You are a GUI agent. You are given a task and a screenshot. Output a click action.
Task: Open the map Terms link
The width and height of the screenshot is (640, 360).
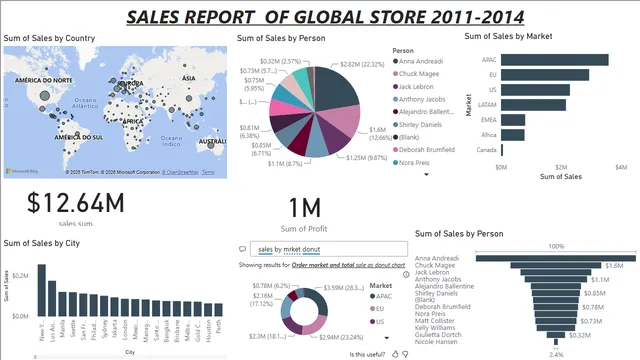point(208,172)
